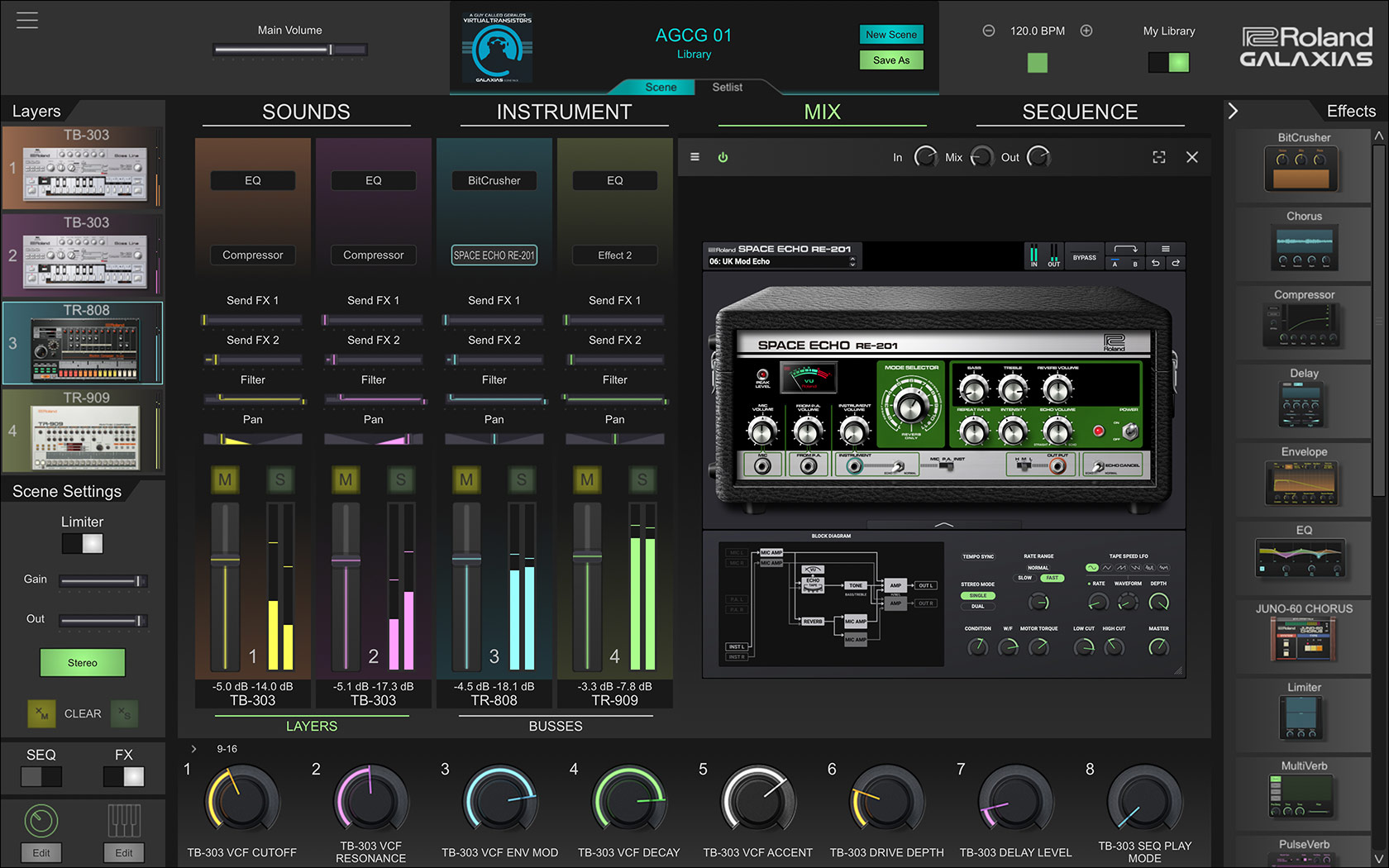Enable the Limiter in Scene Settings
This screenshot has height=868, width=1389.
tap(82, 543)
